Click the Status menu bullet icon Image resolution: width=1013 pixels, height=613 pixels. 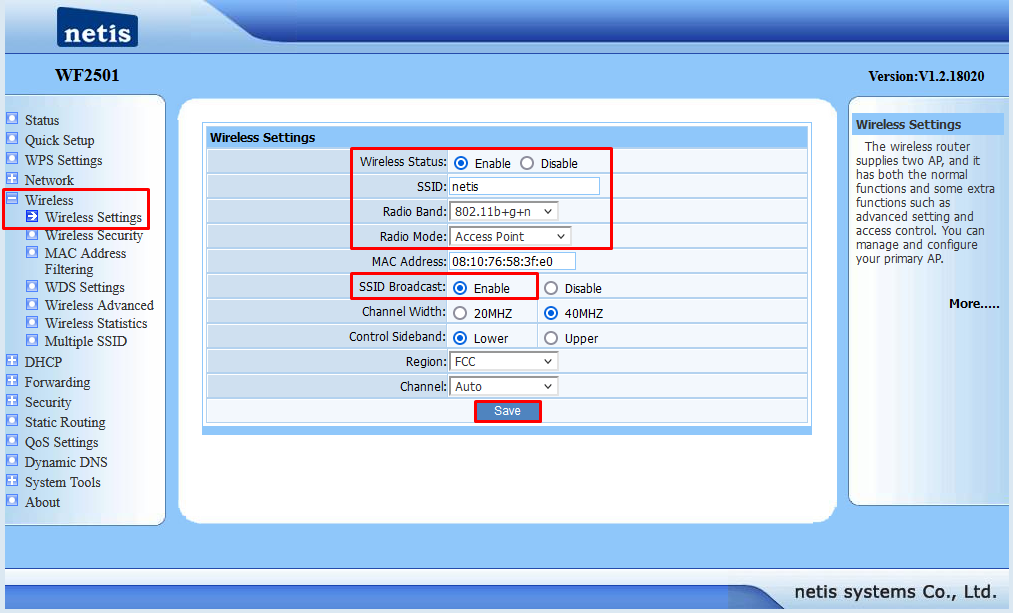pos(12,119)
